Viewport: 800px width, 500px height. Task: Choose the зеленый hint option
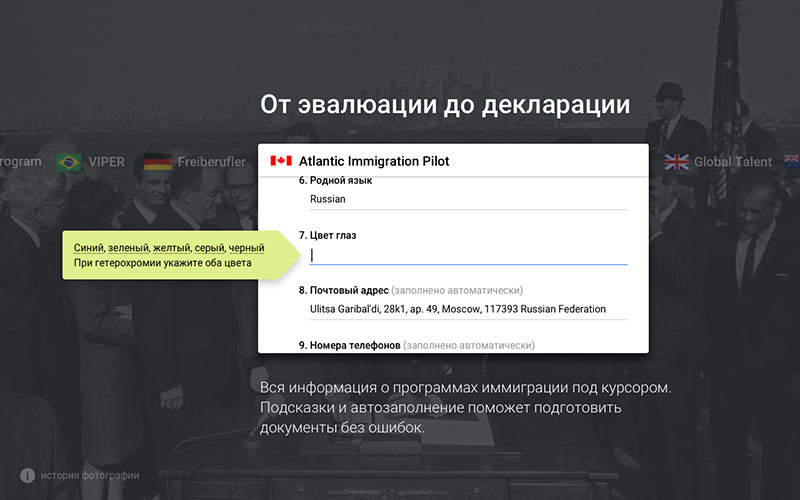pos(128,248)
